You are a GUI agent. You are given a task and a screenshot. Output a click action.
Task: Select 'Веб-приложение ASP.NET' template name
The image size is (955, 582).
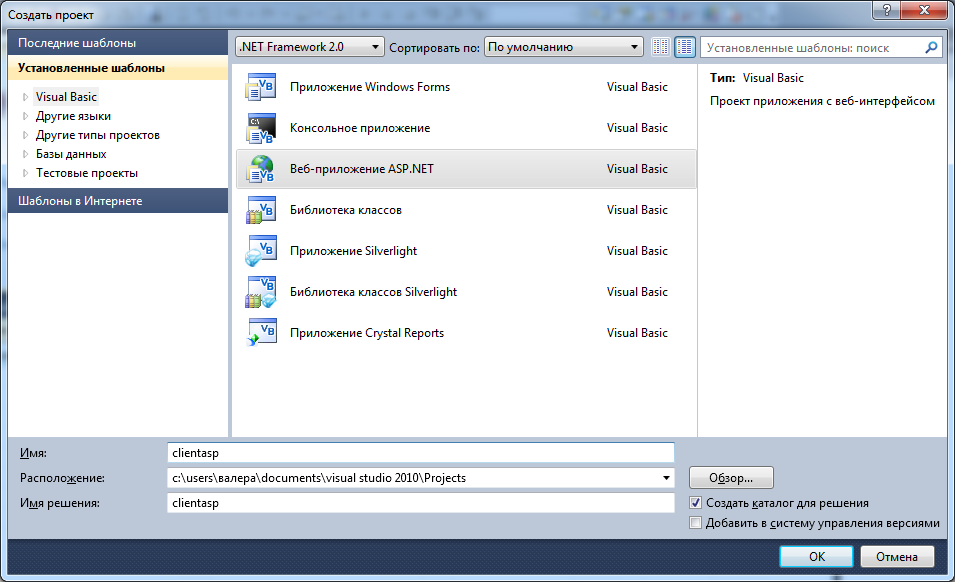point(362,169)
